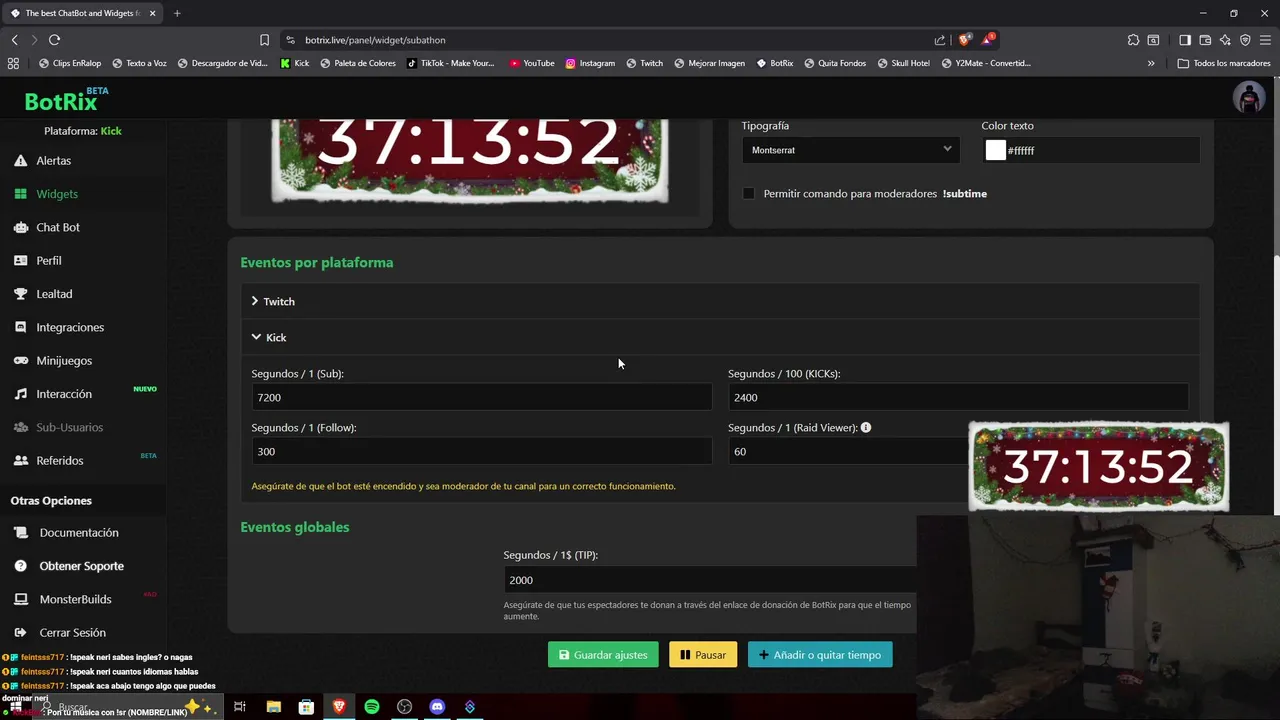Go to Perfil in the sidebar
Image resolution: width=1280 pixels, height=720 pixels.
coord(48,260)
